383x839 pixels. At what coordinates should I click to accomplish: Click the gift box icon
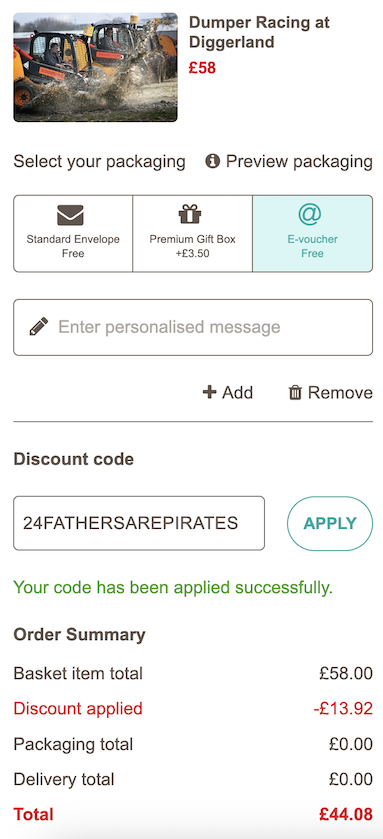click(x=190, y=214)
